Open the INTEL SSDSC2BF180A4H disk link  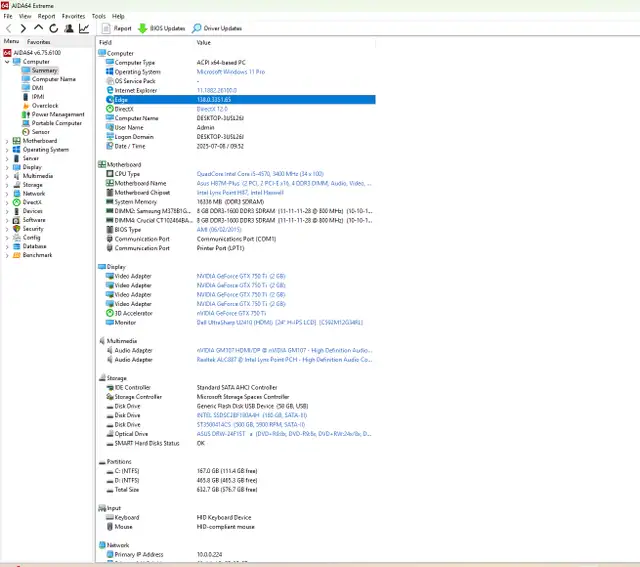click(x=252, y=415)
